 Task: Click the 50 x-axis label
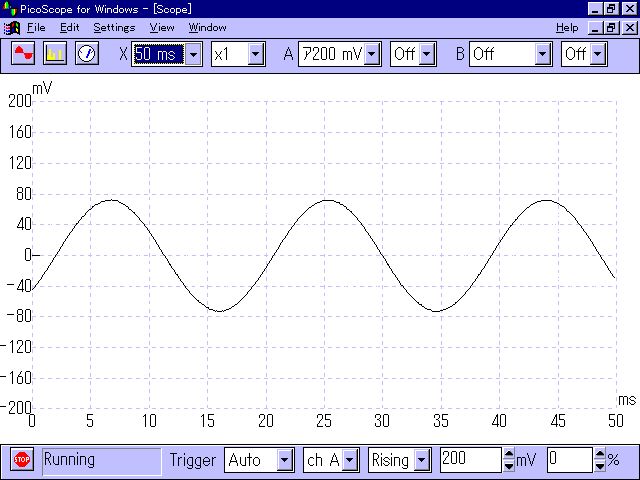(x=616, y=421)
